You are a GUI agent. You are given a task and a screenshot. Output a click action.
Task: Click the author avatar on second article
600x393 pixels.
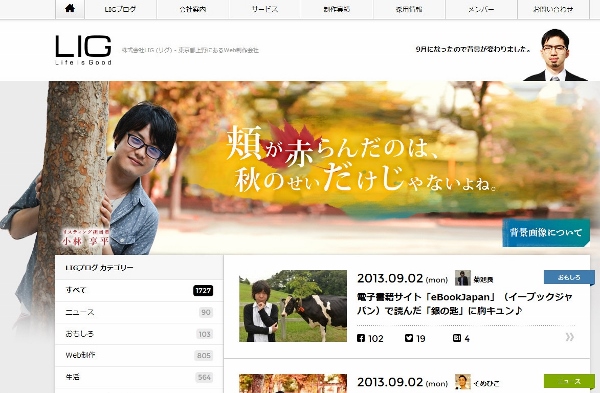pos(463,382)
